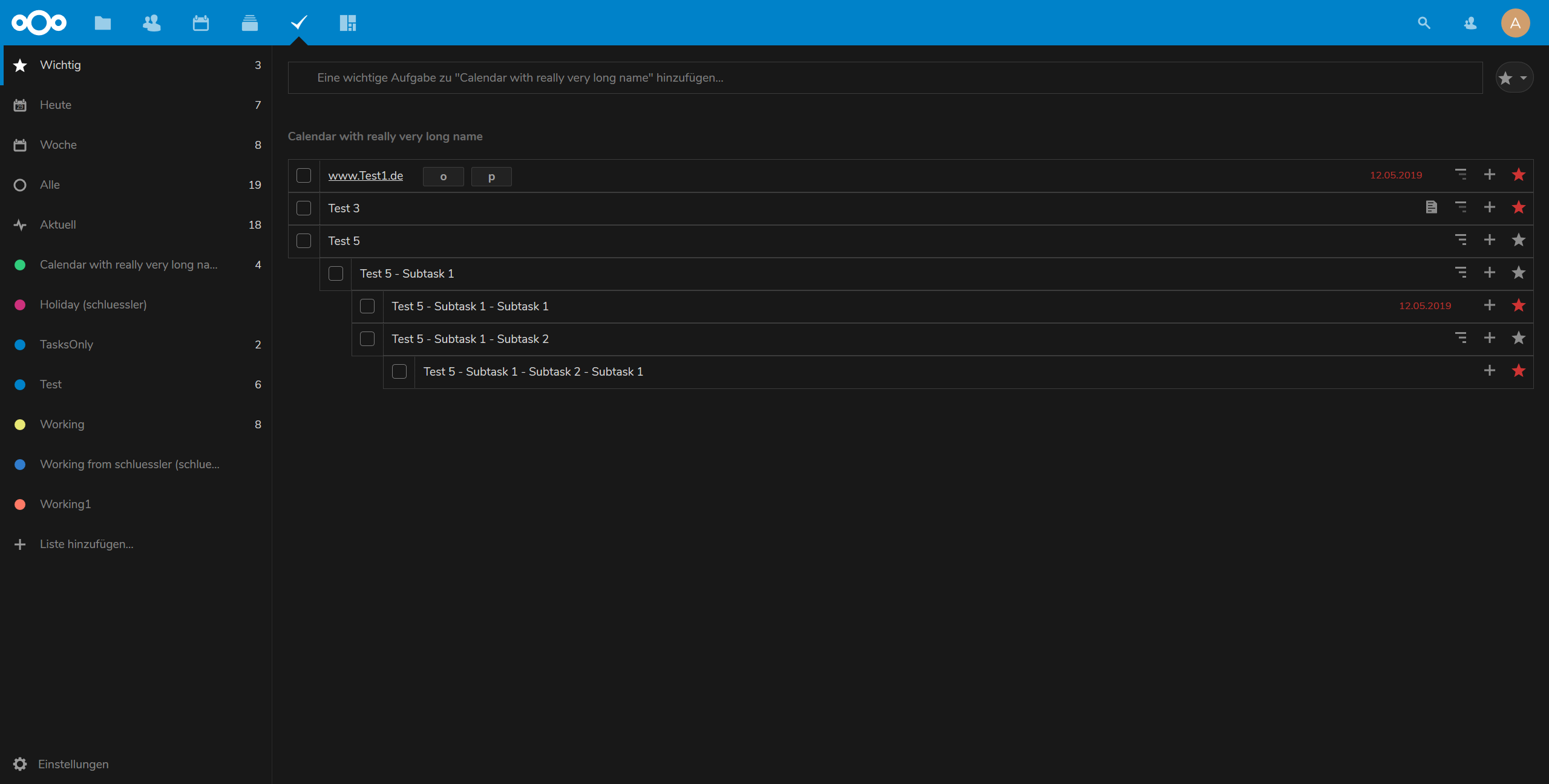Click Liste hinzufügen… to add list

pyautogui.click(x=136, y=544)
